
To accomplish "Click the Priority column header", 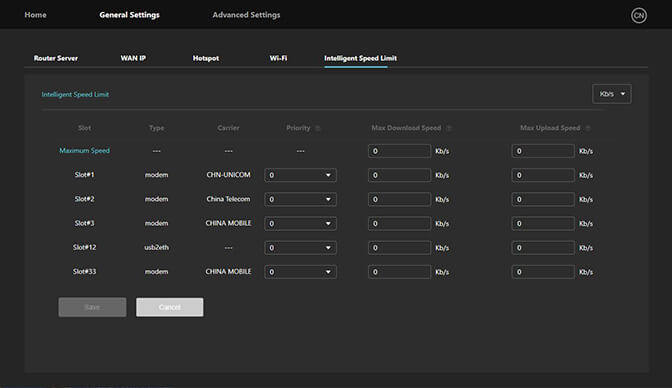I will click(298, 128).
